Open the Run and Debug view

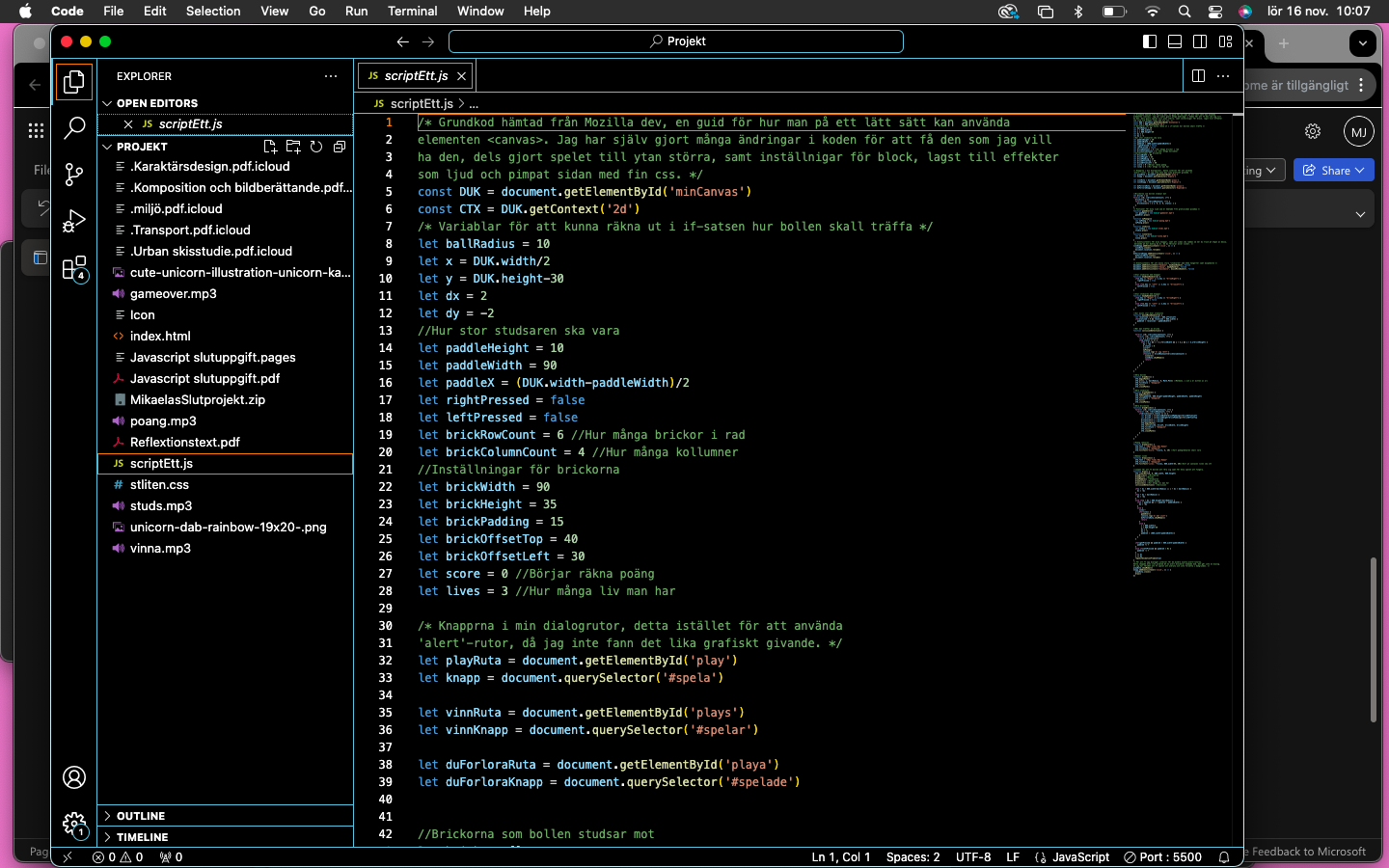click(x=74, y=221)
